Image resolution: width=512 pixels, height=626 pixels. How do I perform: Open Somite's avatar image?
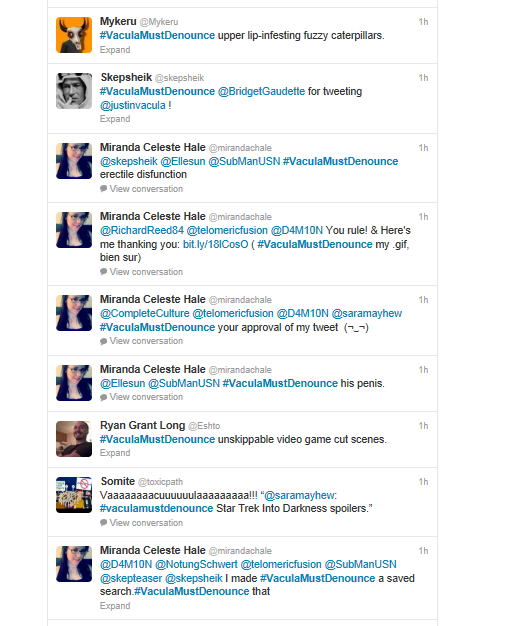(74, 495)
